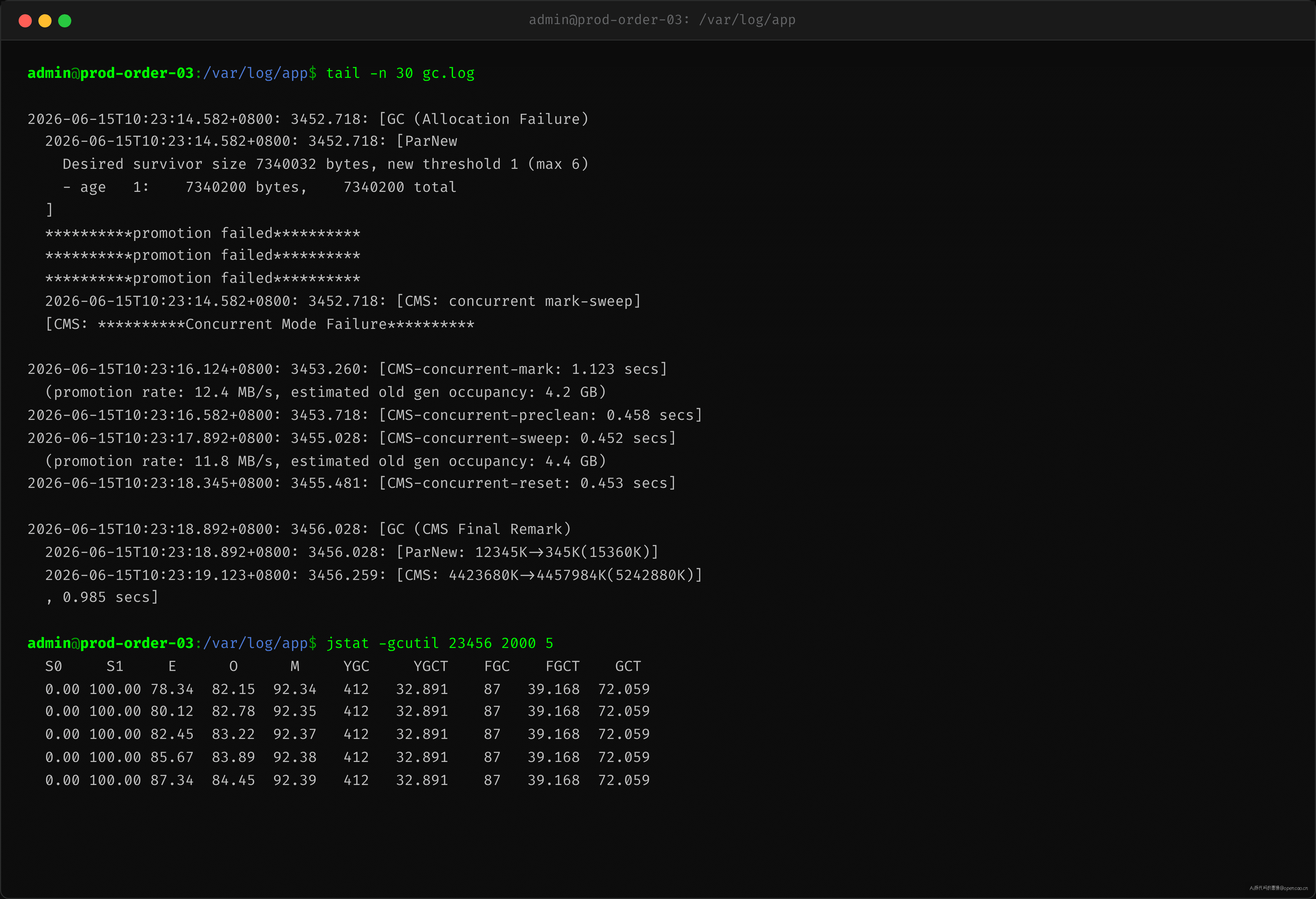Click the 'FGCT' column header
The image size is (1316, 899).
pyautogui.click(x=562, y=666)
